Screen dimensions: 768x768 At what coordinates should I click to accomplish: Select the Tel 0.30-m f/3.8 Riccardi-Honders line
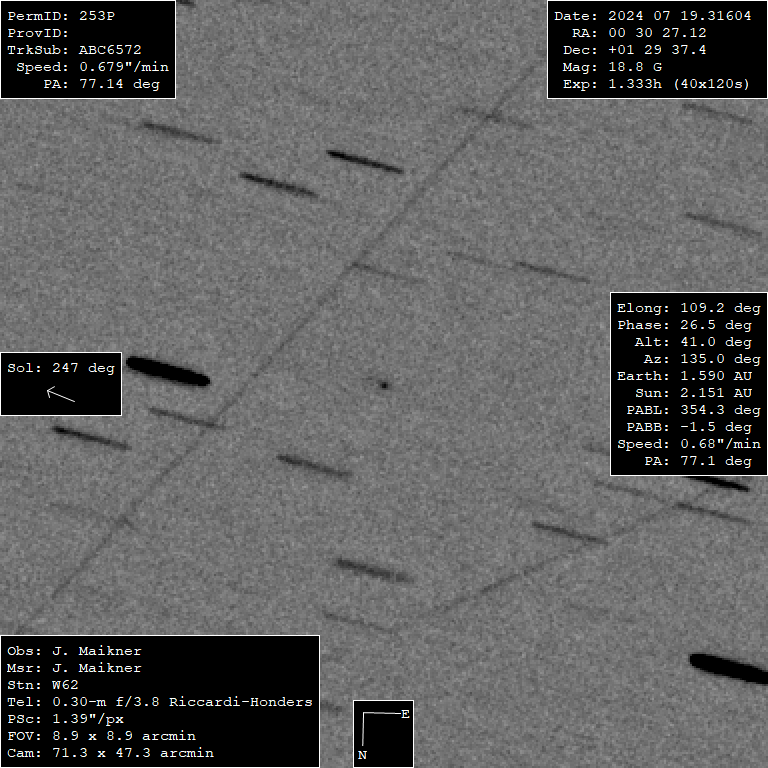(x=160, y=702)
